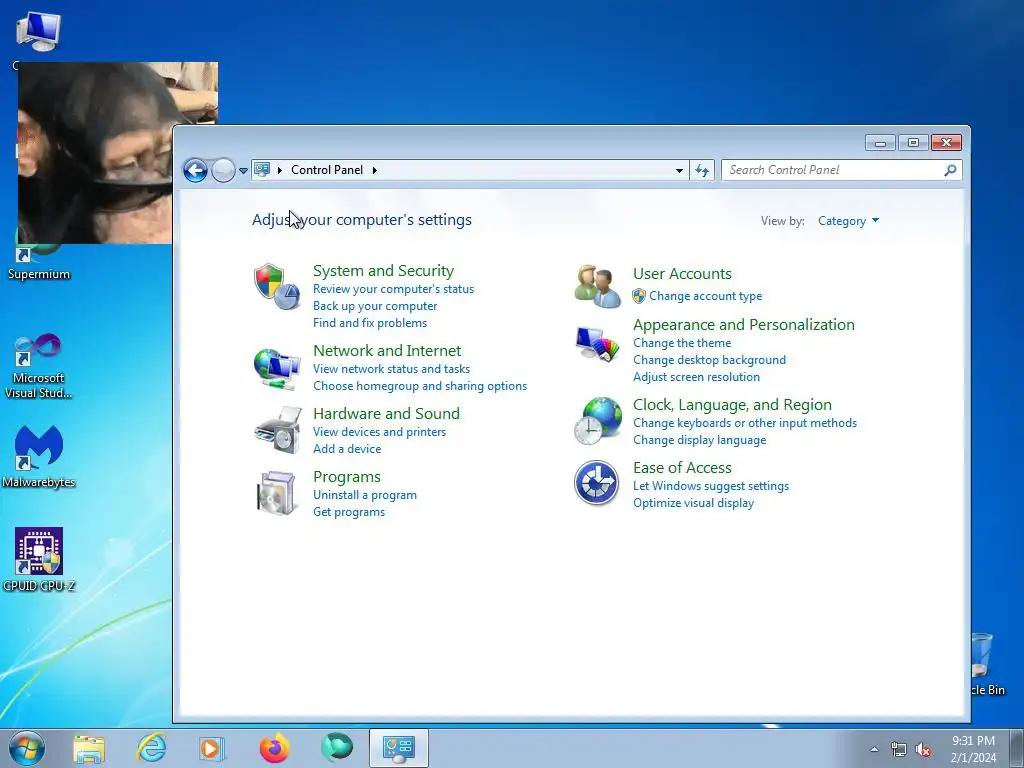Image resolution: width=1024 pixels, height=768 pixels.
Task: Open the Microsoft Visual Studio desktop shortcut
Action: tap(39, 366)
